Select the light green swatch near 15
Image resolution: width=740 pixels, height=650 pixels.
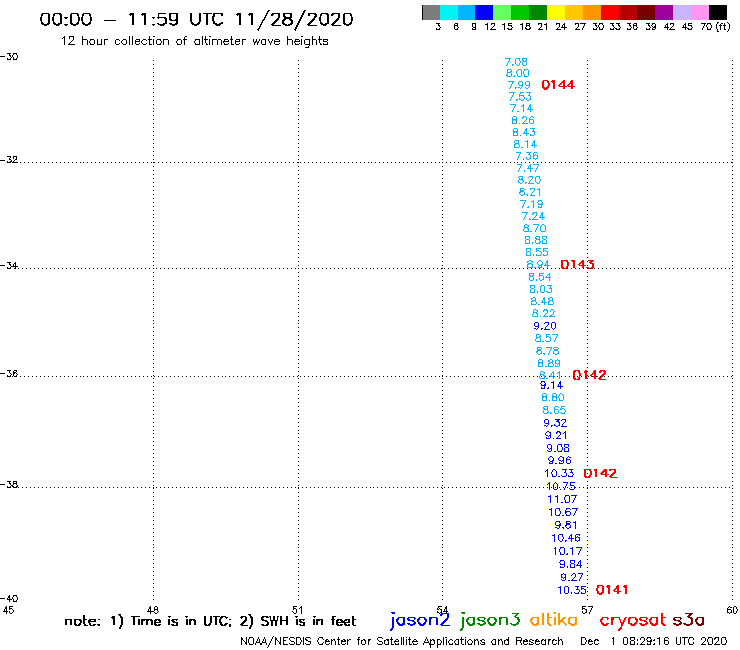(502, 12)
